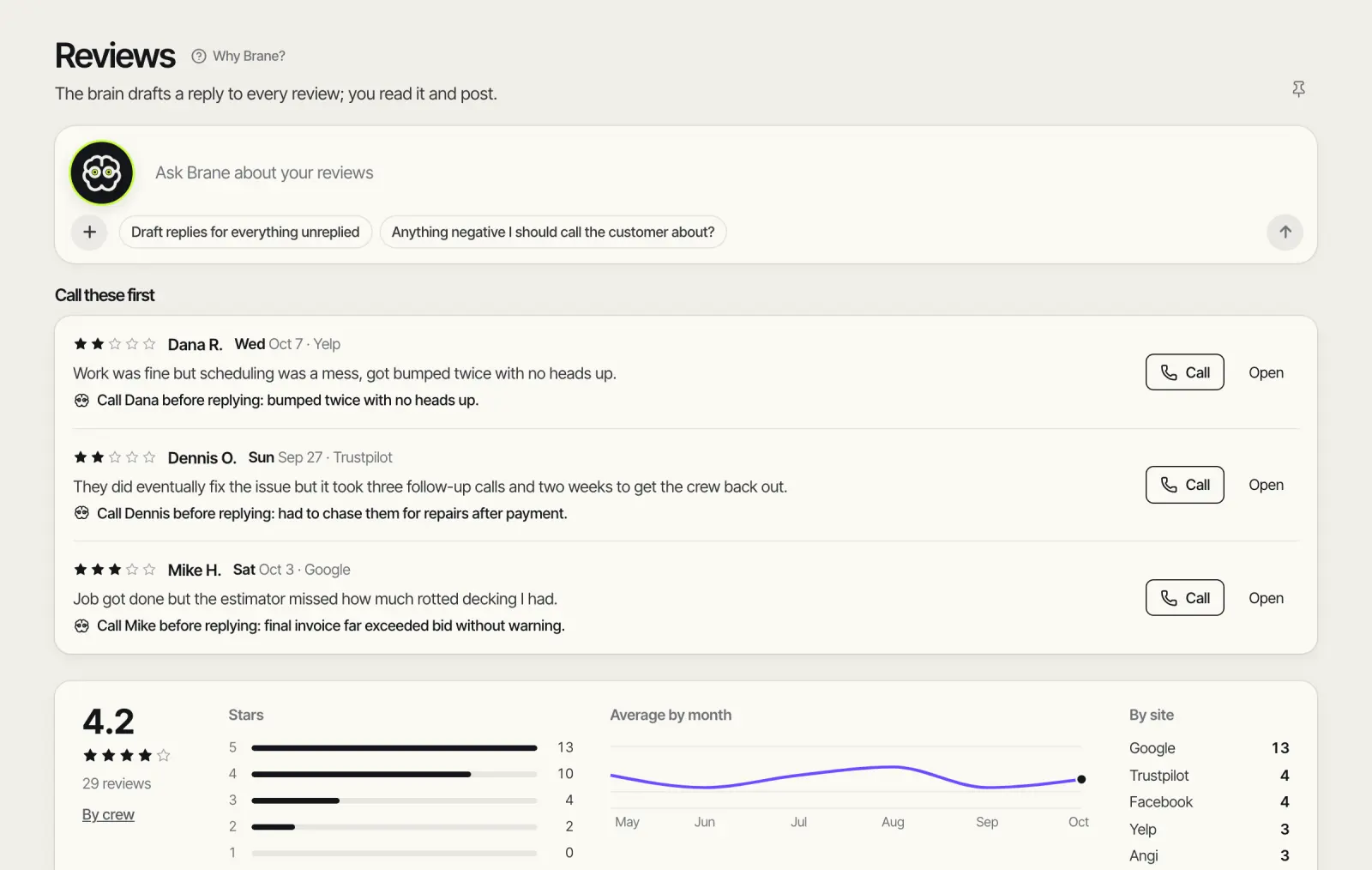Select the Trustpilot row in By site
This screenshot has height=870, width=1372.
coord(1209,776)
